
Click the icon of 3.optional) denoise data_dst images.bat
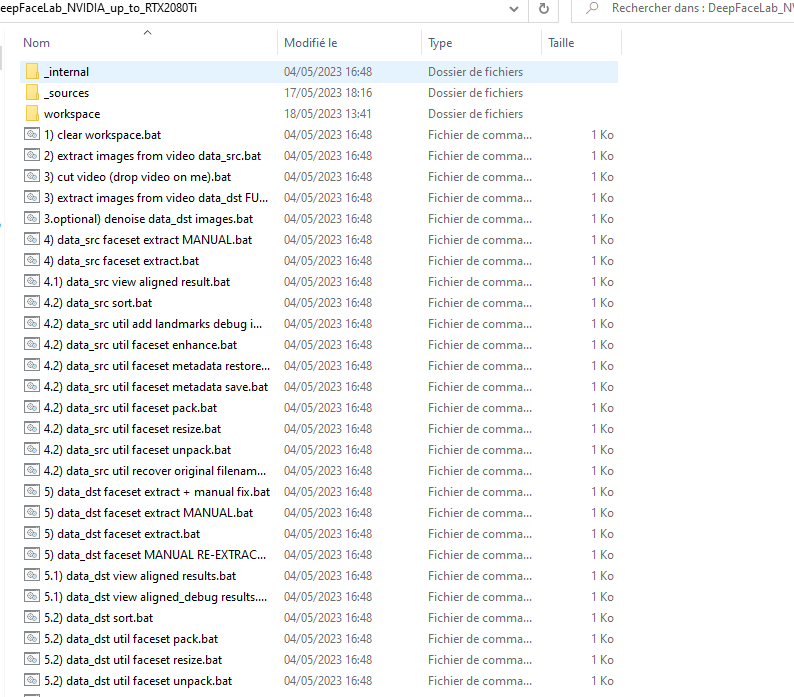32,218
